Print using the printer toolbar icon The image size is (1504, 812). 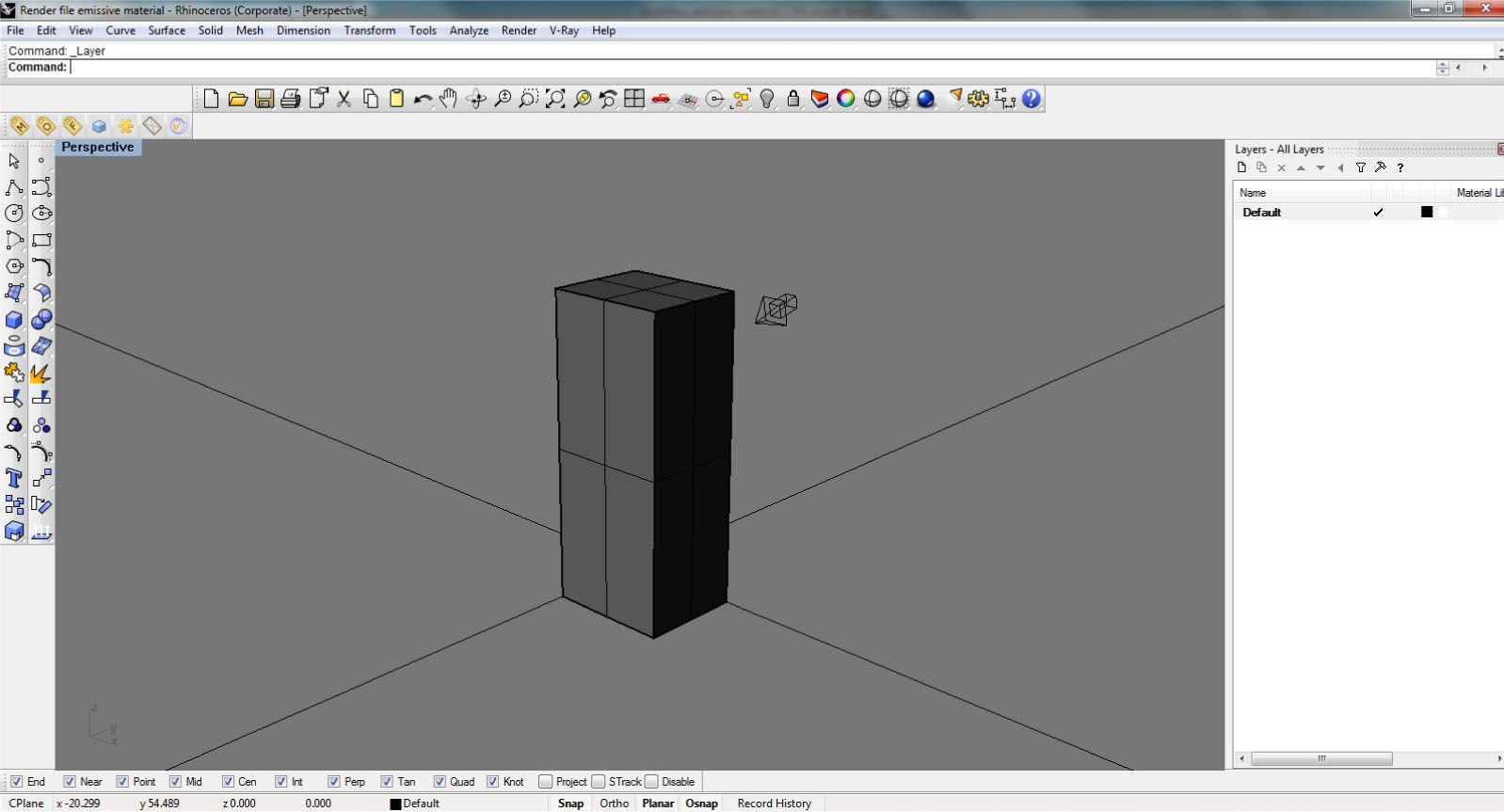[x=291, y=99]
